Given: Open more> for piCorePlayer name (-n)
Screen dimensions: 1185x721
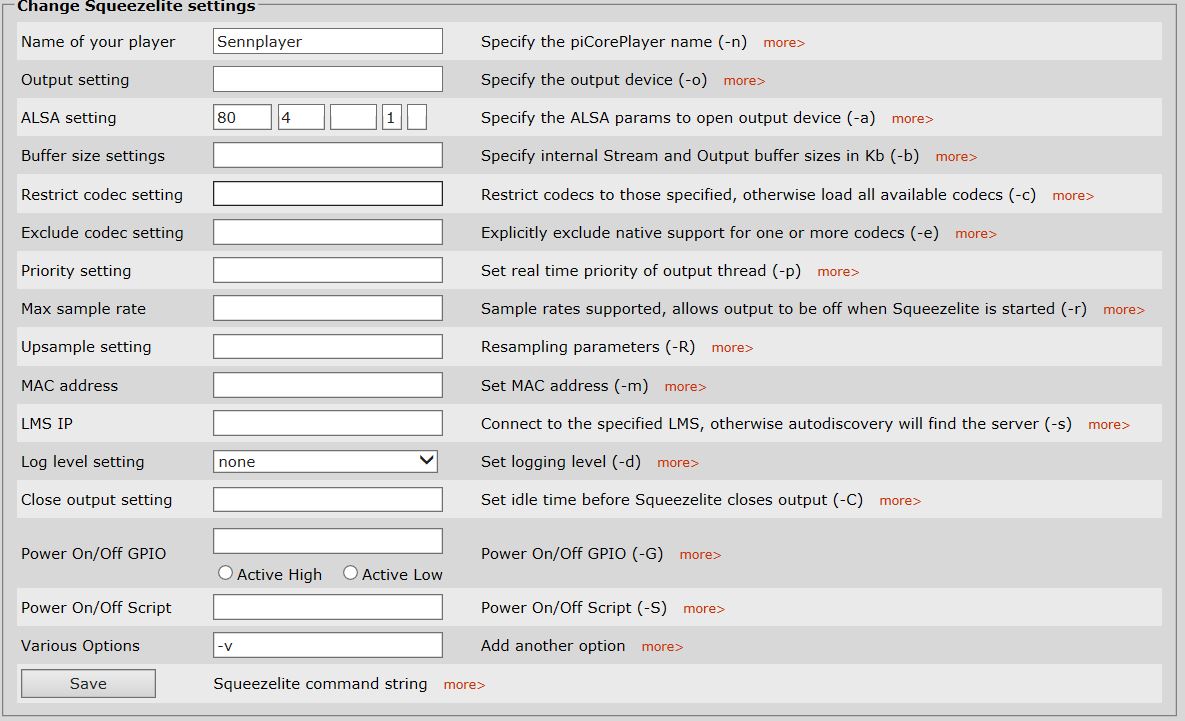Looking at the screenshot, I should (x=784, y=43).
